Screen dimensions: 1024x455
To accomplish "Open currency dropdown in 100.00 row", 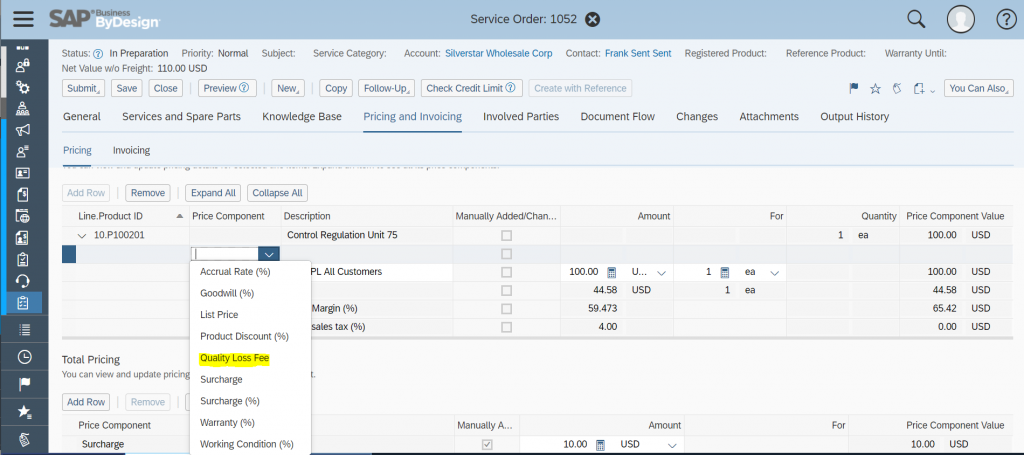I will (661, 272).
